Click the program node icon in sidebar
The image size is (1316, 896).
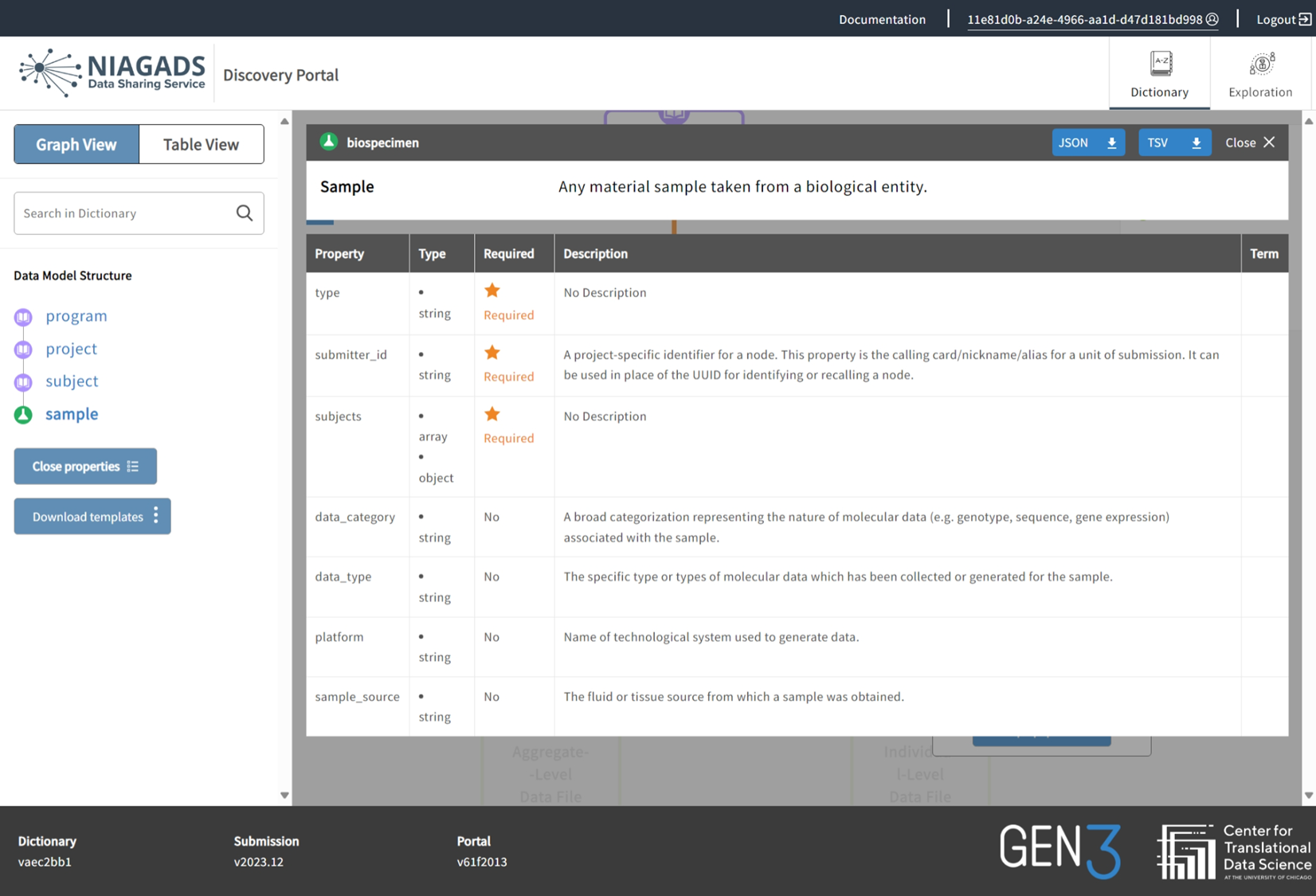tap(23, 317)
